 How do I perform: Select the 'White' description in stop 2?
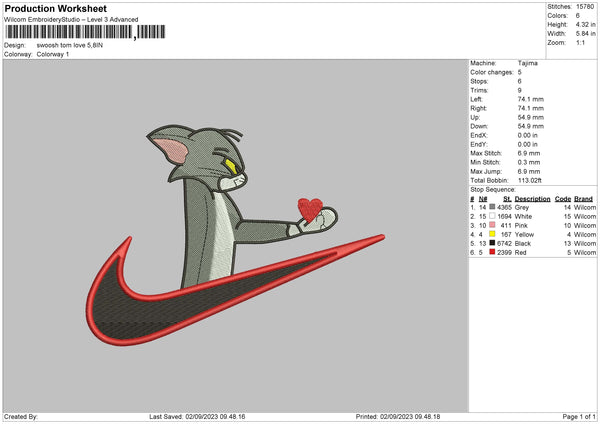523,216
